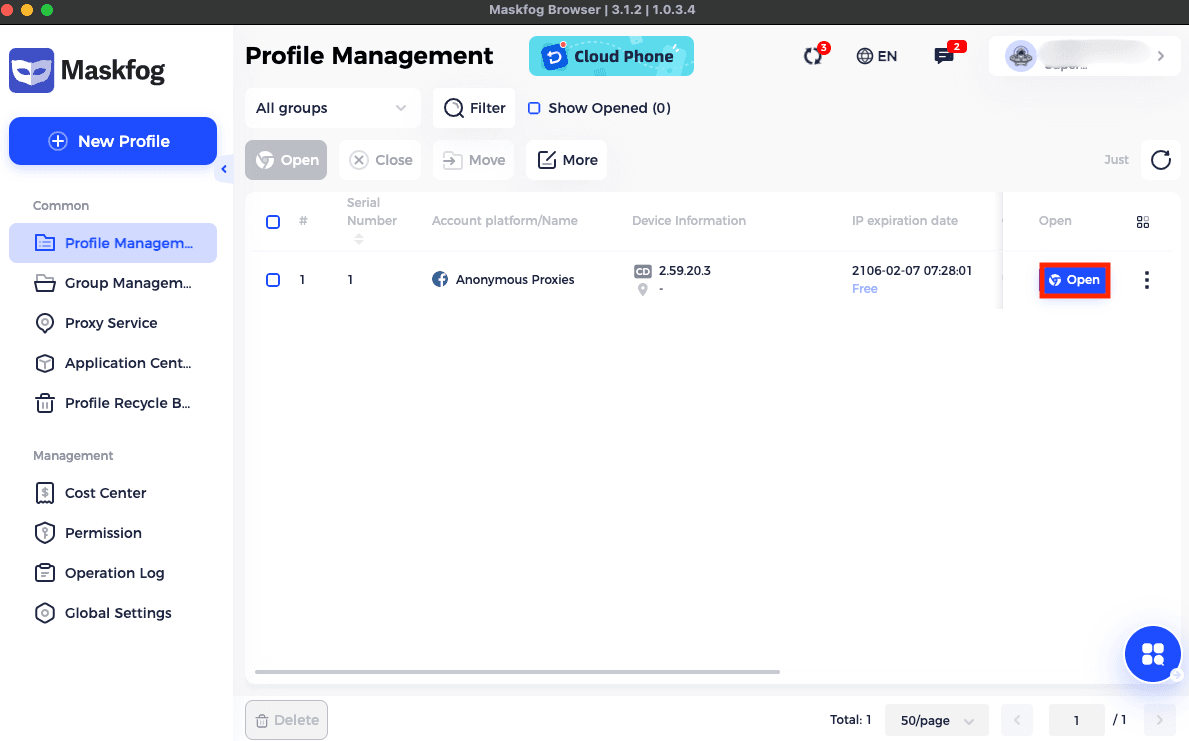Enable the Show Opened checkbox
This screenshot has width=1189, height=741.
tap(534, 108)
